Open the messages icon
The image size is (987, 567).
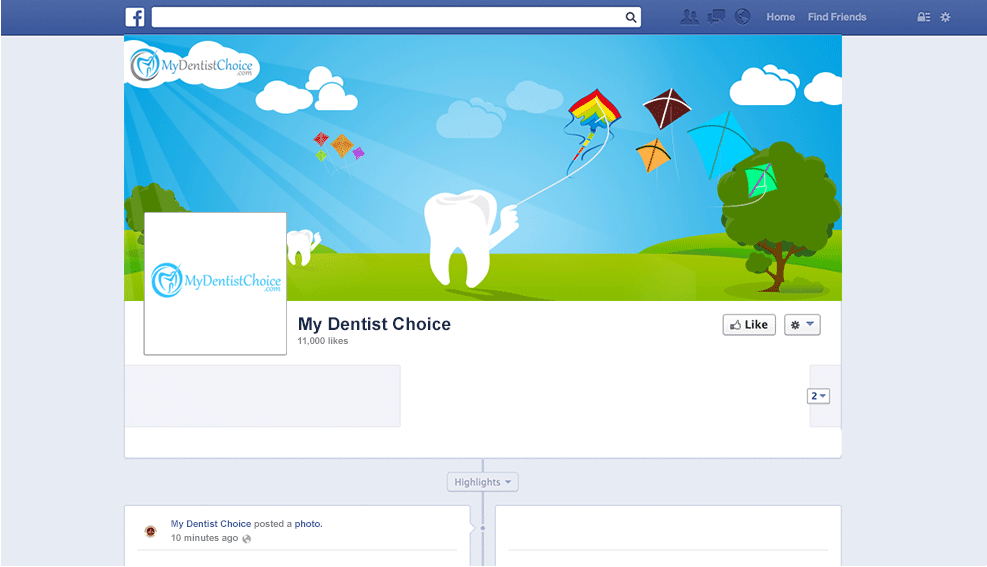716,17
